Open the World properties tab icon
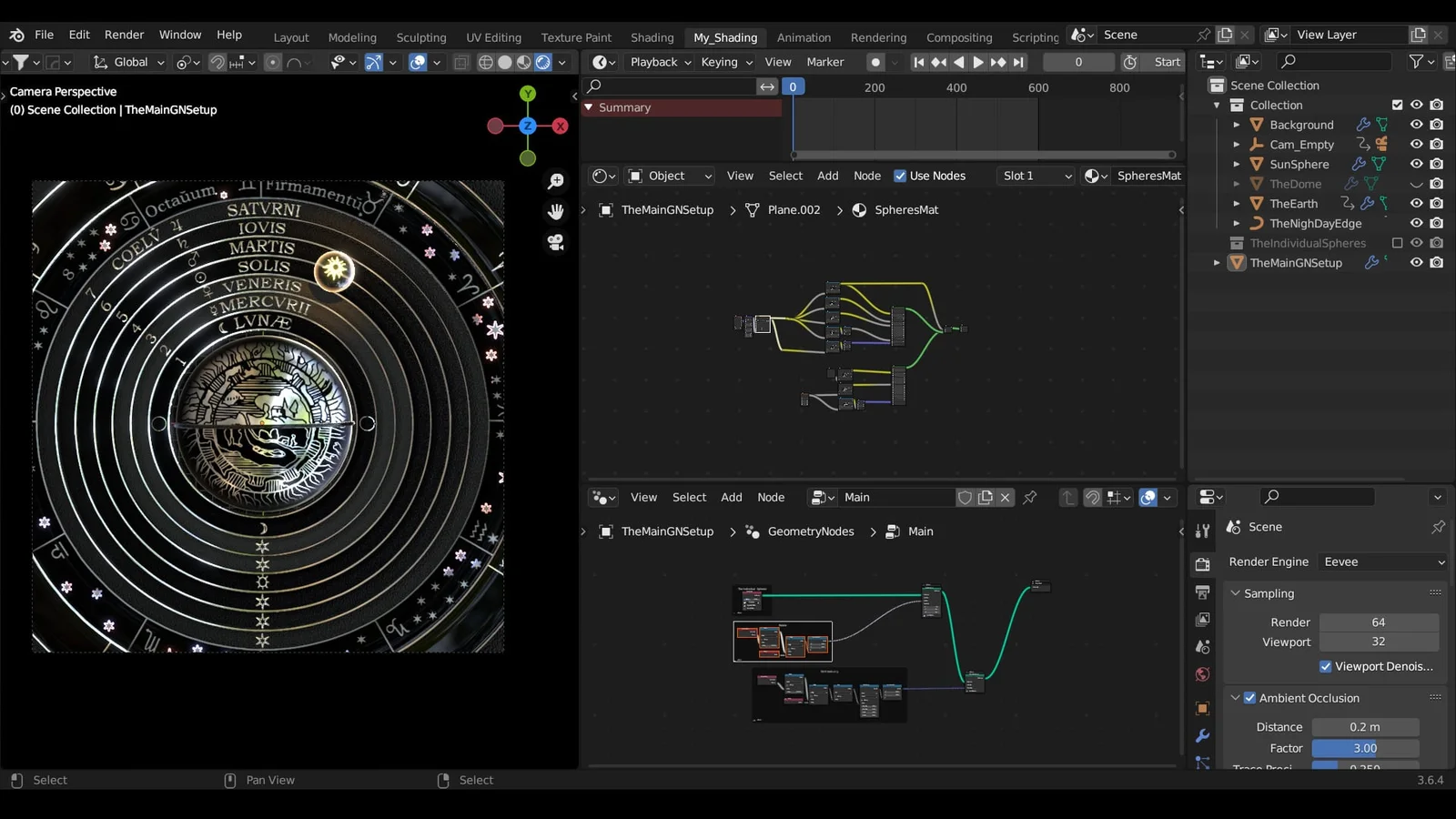Image resolution: width=1456 pixels, height=819 pixels. point(1202,674)
